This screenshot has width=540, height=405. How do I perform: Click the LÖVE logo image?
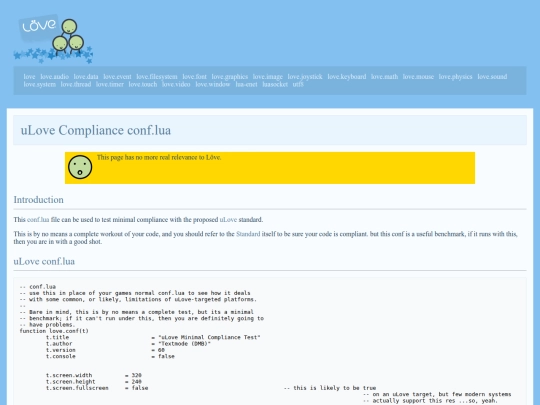(x=53, y=39)
